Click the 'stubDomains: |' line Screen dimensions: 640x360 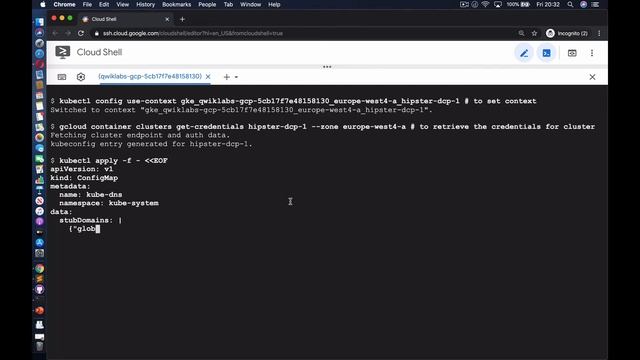(x=91, y=220)
